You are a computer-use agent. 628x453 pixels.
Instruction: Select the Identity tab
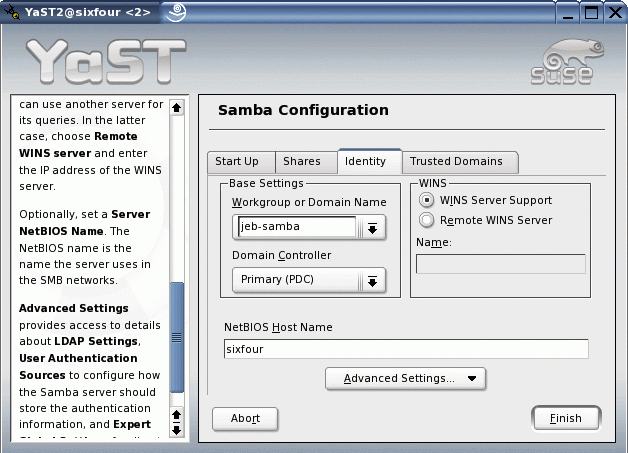coord(370,161)
